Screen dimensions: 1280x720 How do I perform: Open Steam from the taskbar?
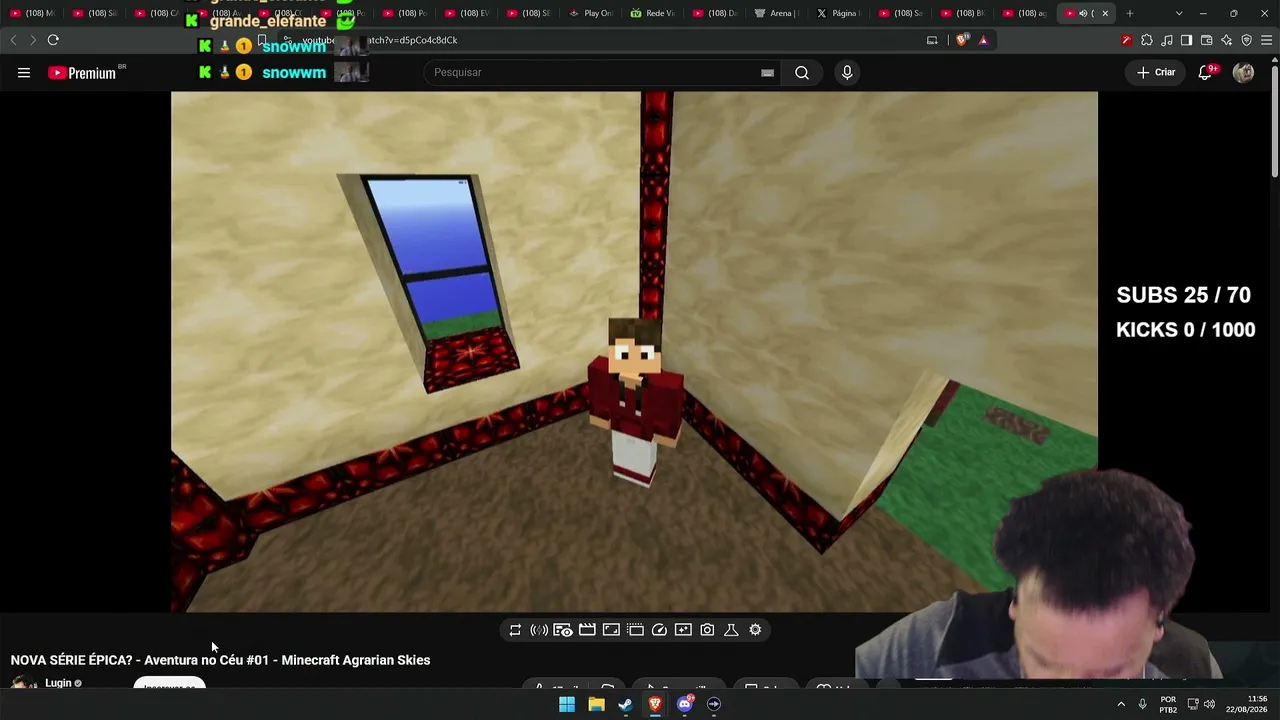(625, 704)
